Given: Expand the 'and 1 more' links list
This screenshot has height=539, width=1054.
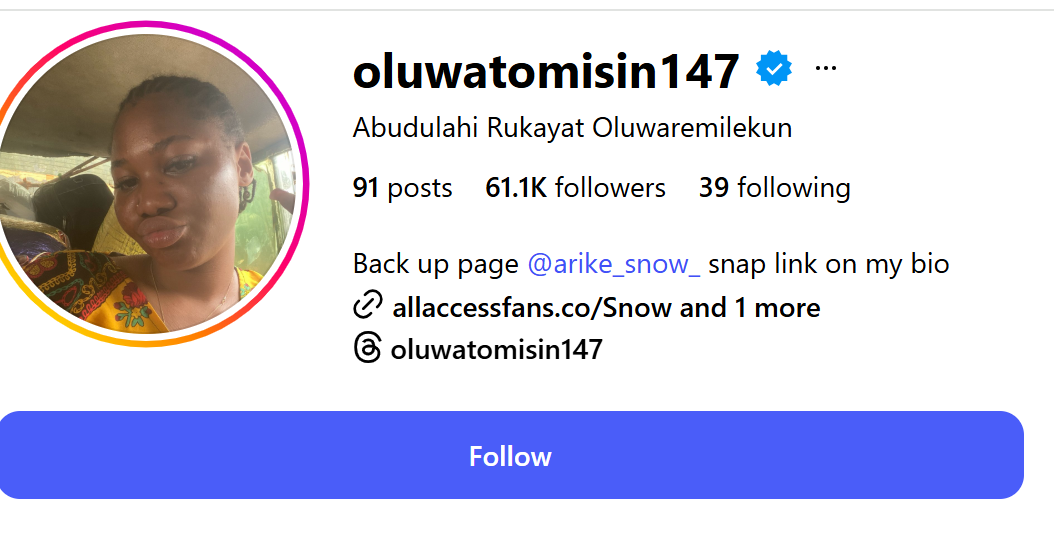Looking at the screenshot, I should point(749,308).
